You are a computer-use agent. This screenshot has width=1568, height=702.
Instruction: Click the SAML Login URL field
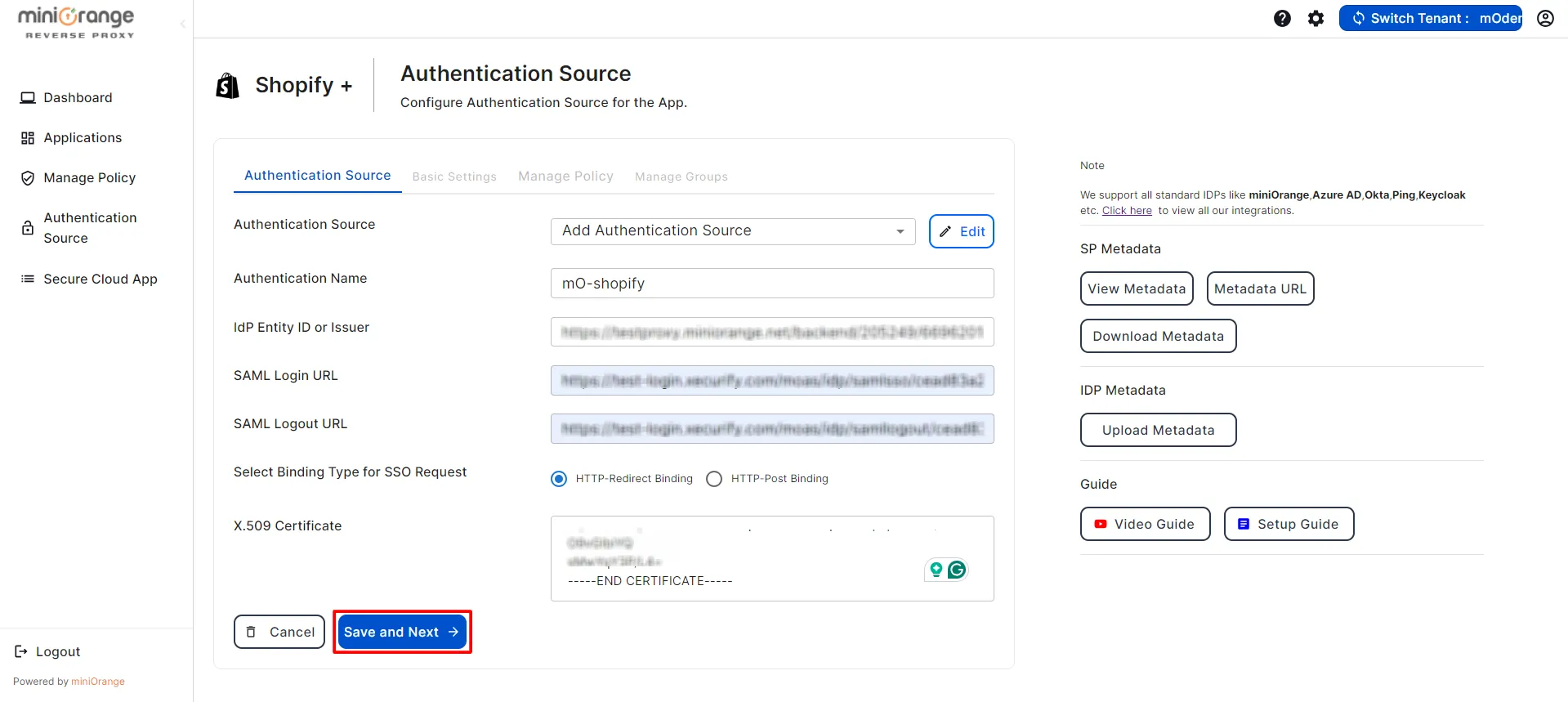(x=772, y=380)
